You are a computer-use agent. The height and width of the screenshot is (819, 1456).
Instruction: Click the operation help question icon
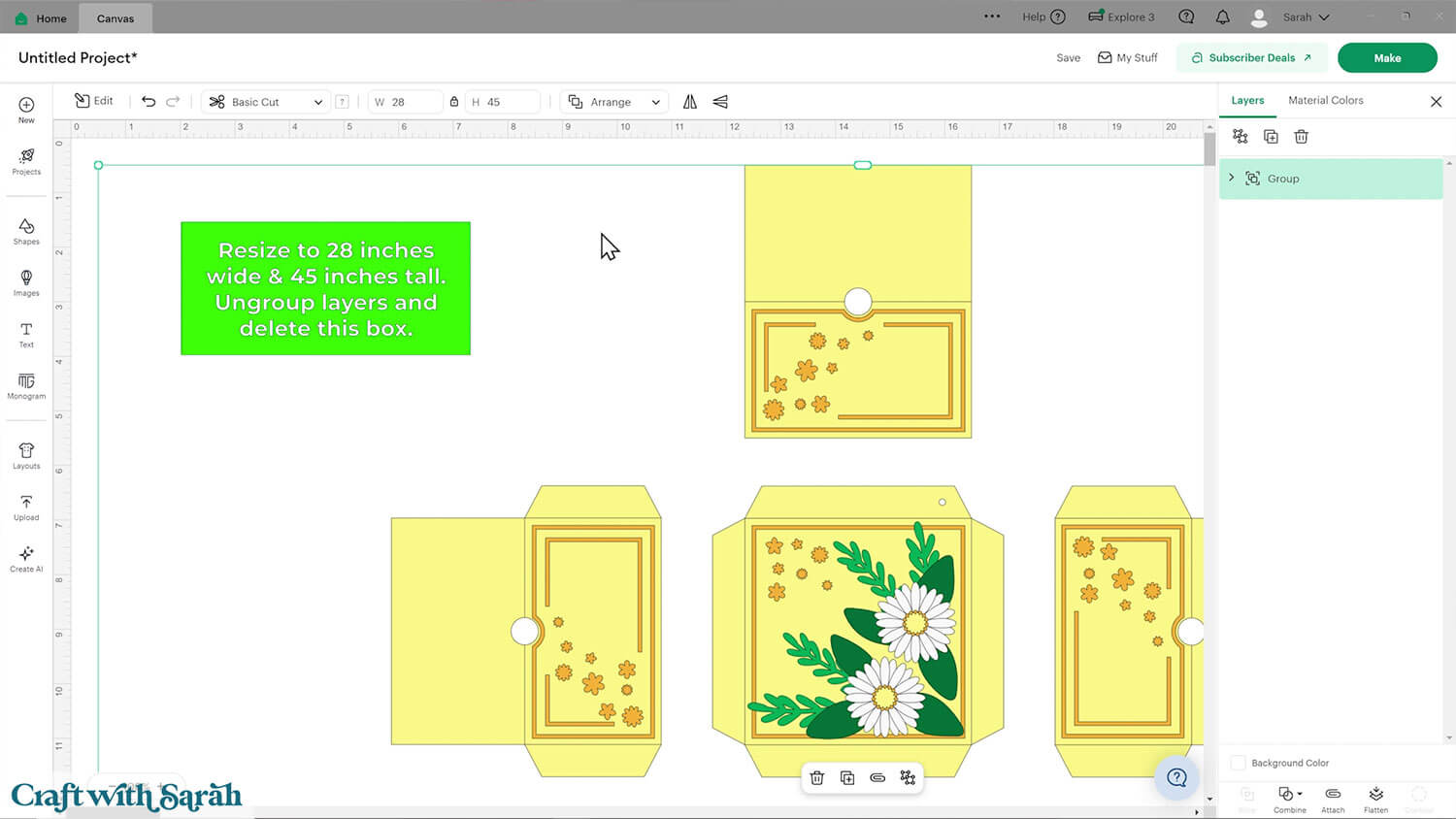point(342,102)
